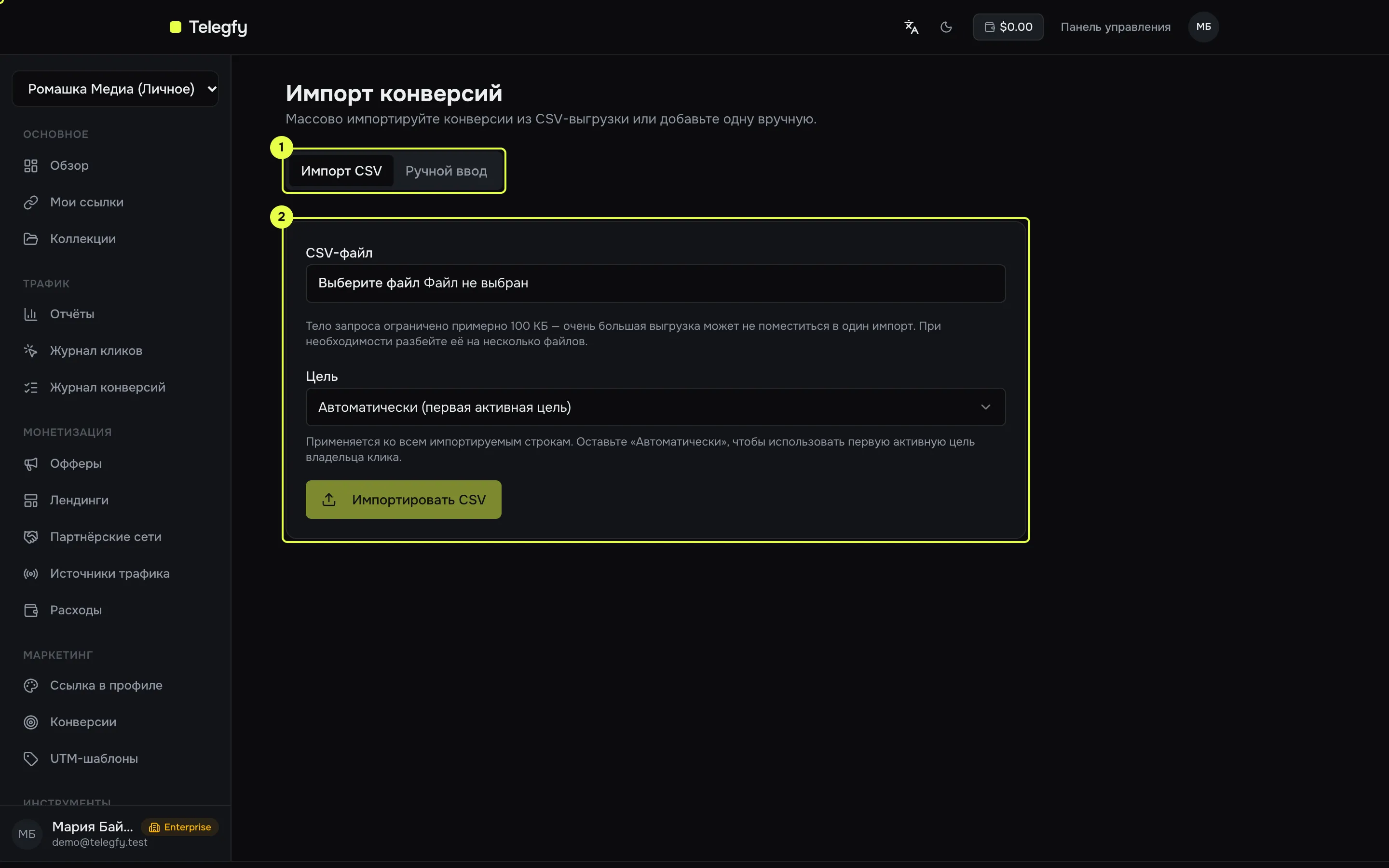
Task: Click demo@telegfy.test email text
Action: (100, 843)
